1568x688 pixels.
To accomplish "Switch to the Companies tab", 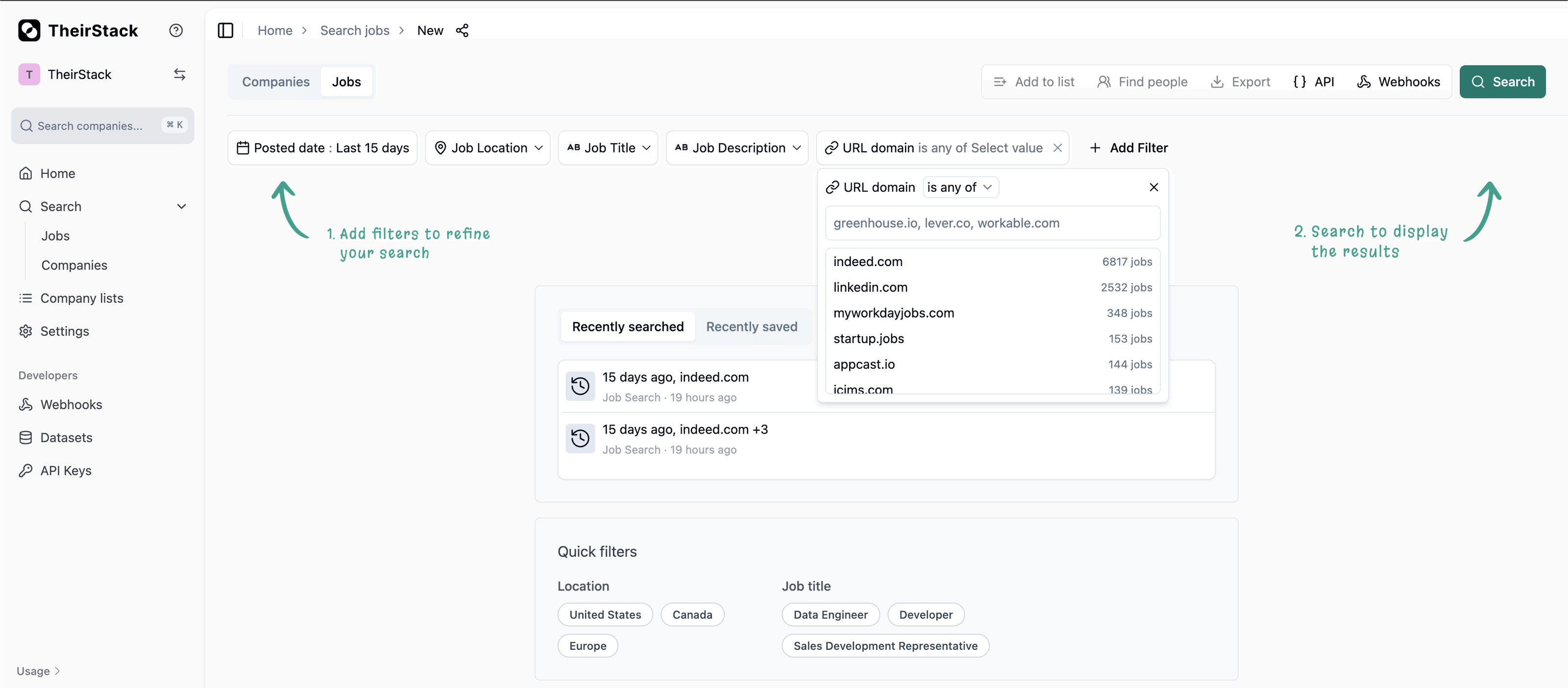I will coord(276,81).
